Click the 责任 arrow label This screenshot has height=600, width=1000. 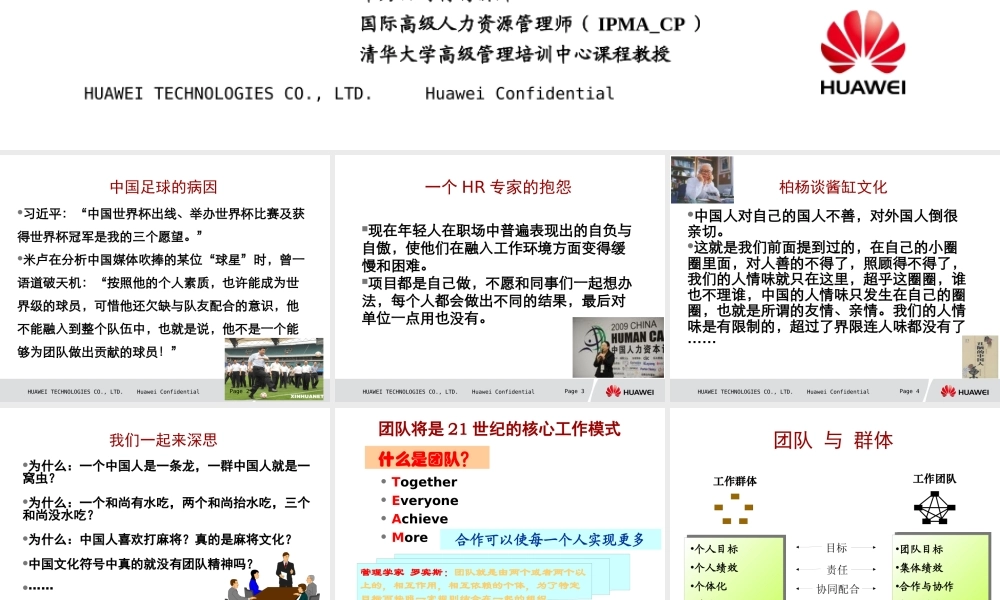pyautogui.click(x=837, y=569)
